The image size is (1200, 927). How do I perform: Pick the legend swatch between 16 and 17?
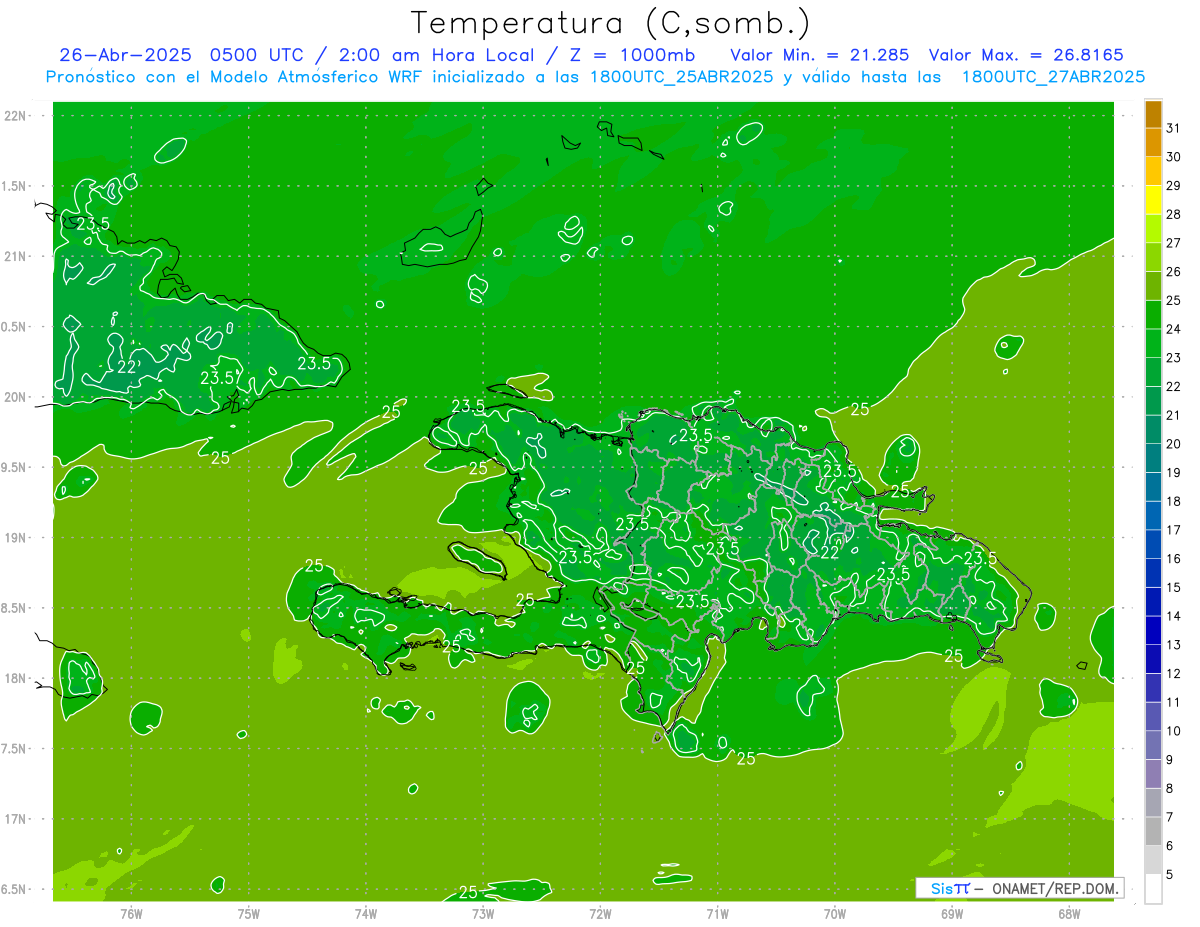pos(1153,545)
